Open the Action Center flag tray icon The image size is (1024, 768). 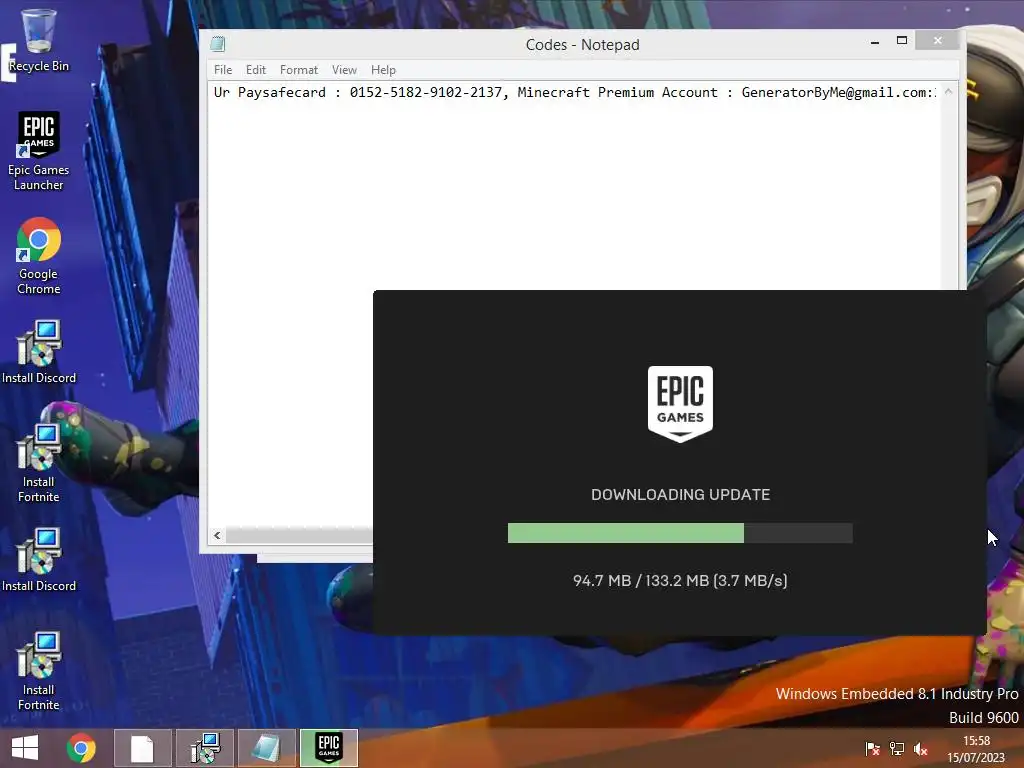pos(872,748)
